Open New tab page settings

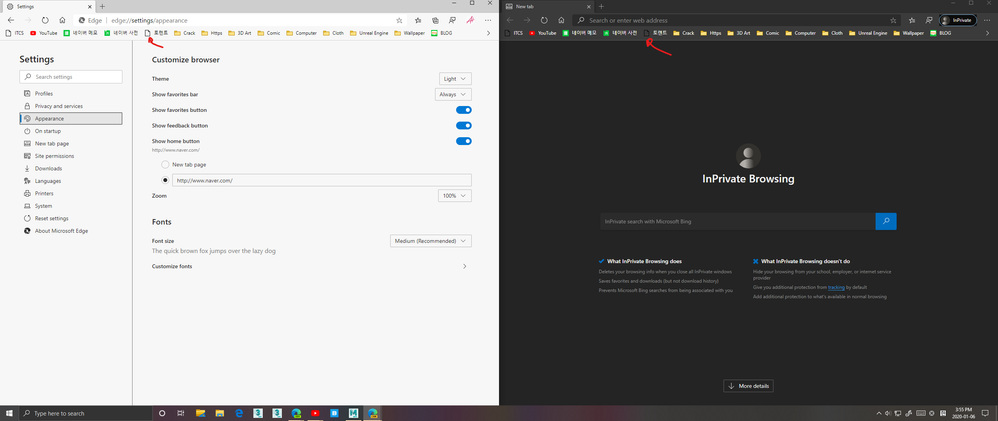71,143
